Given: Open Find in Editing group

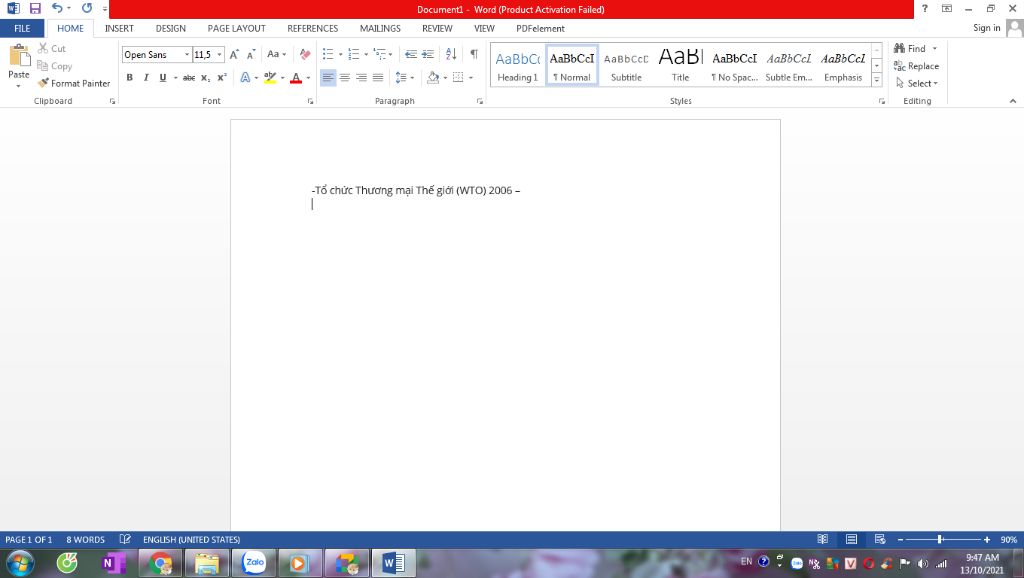Looking at the screenshot, I should point(910,48).
